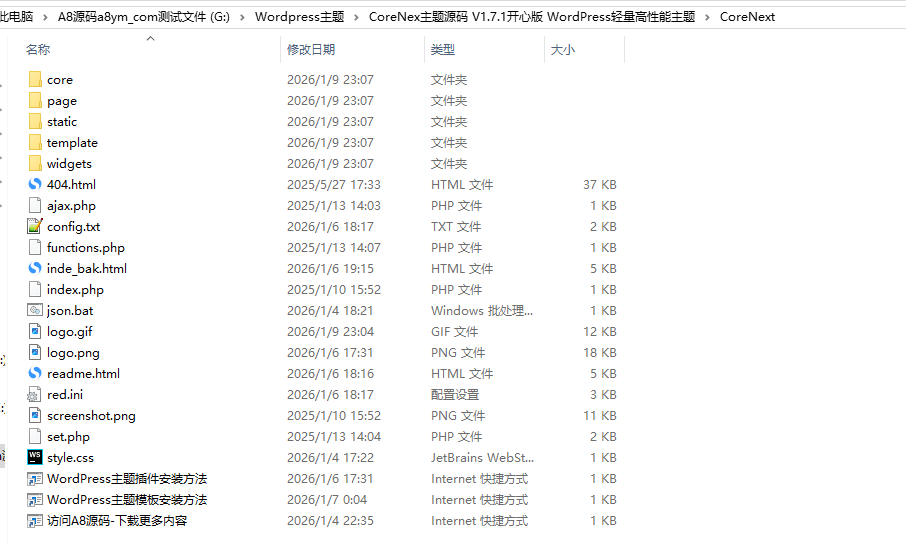Click the logo.gif image icon
906x545 pixels.
pyautogui.click(x=35, y=331)
